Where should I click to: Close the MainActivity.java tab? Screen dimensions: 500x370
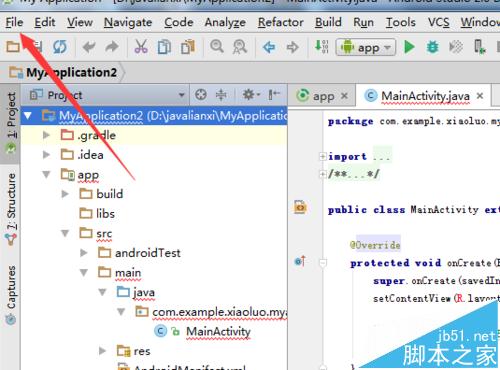click(480, 96)
